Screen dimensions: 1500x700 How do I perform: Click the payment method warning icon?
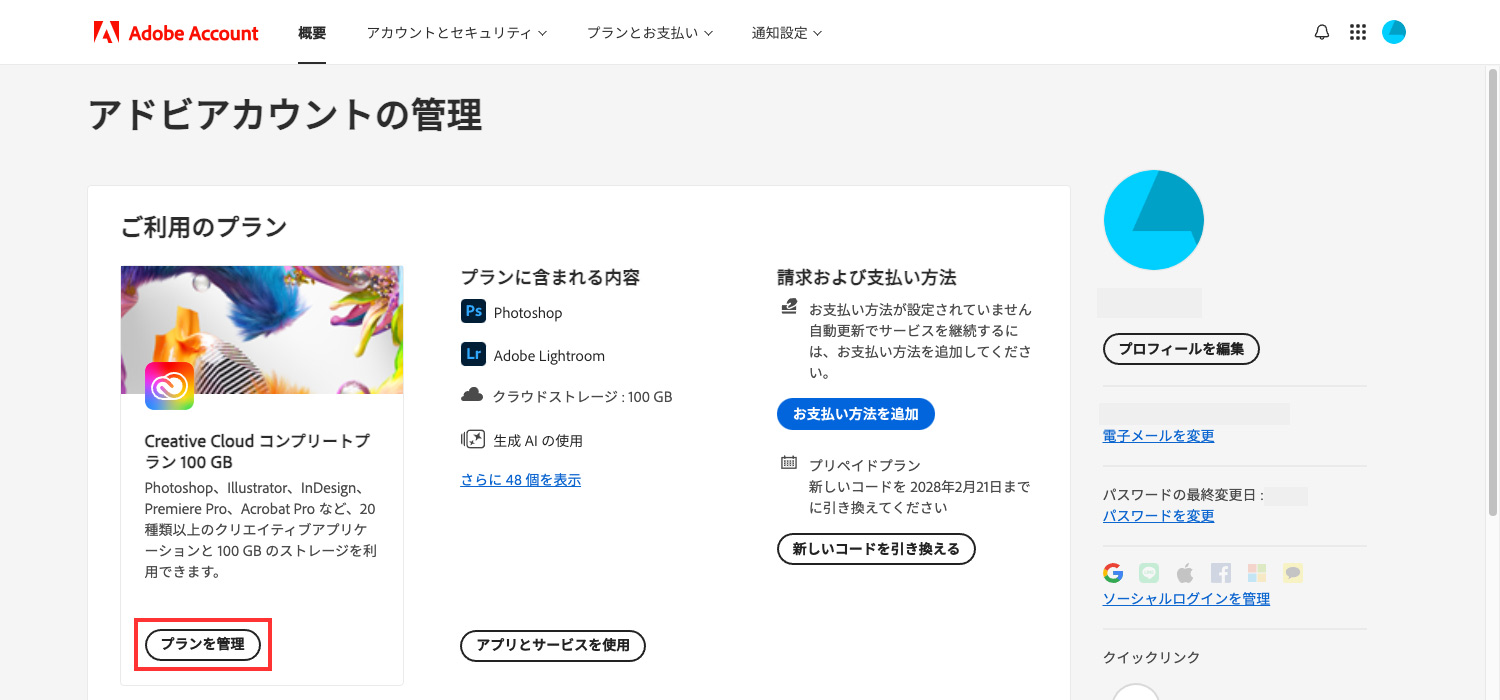789,307
